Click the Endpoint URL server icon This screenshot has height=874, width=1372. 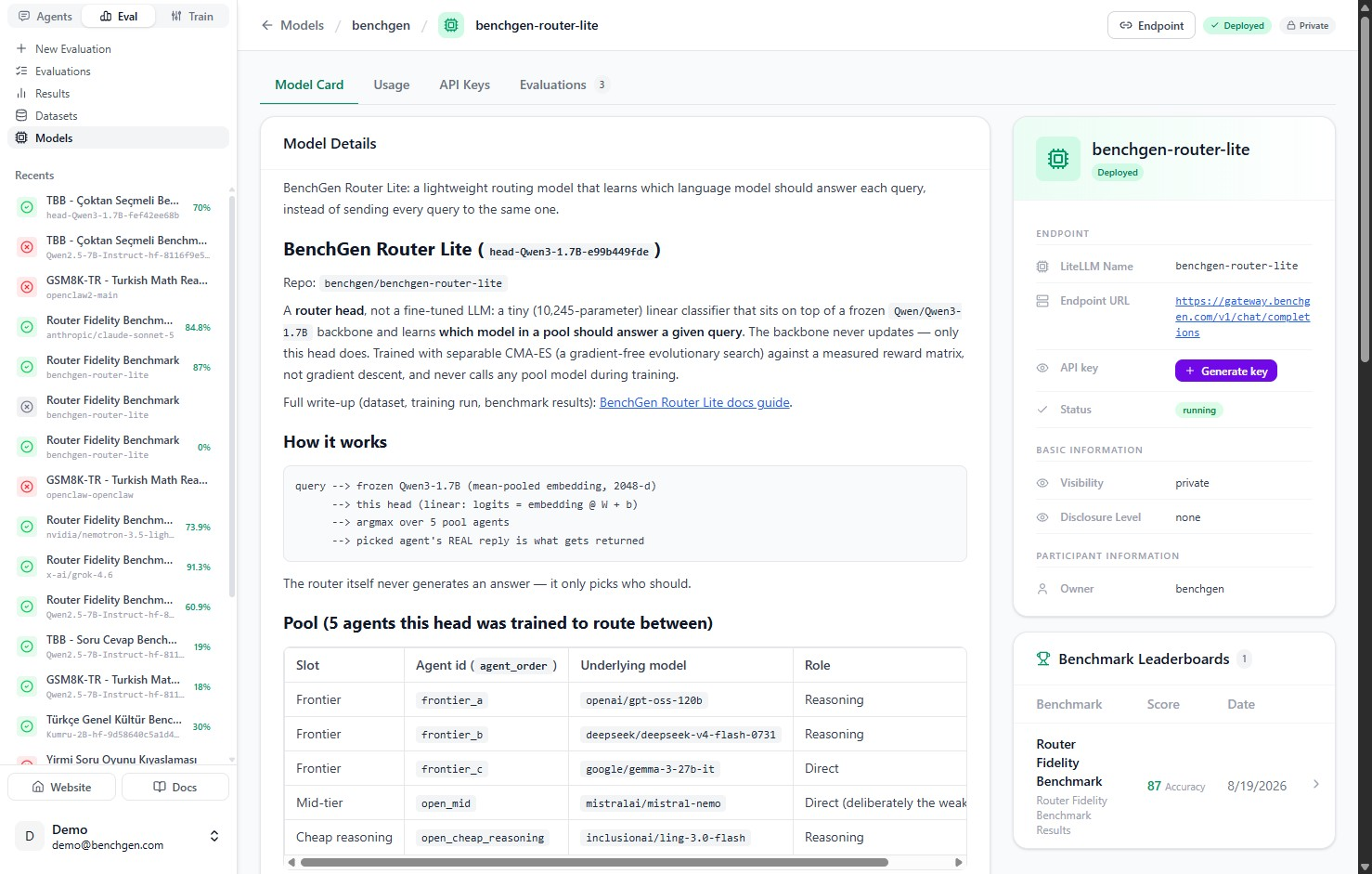[1042, 301]
